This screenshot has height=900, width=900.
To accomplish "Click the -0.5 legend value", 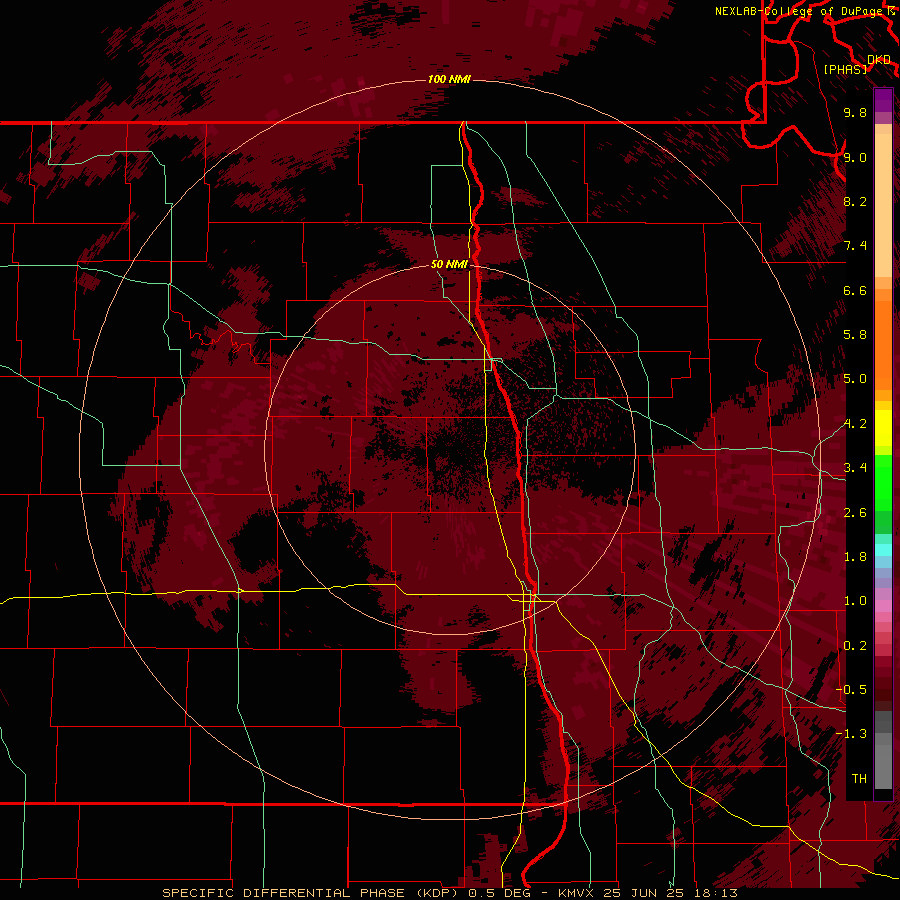I will tap(852, 690).
